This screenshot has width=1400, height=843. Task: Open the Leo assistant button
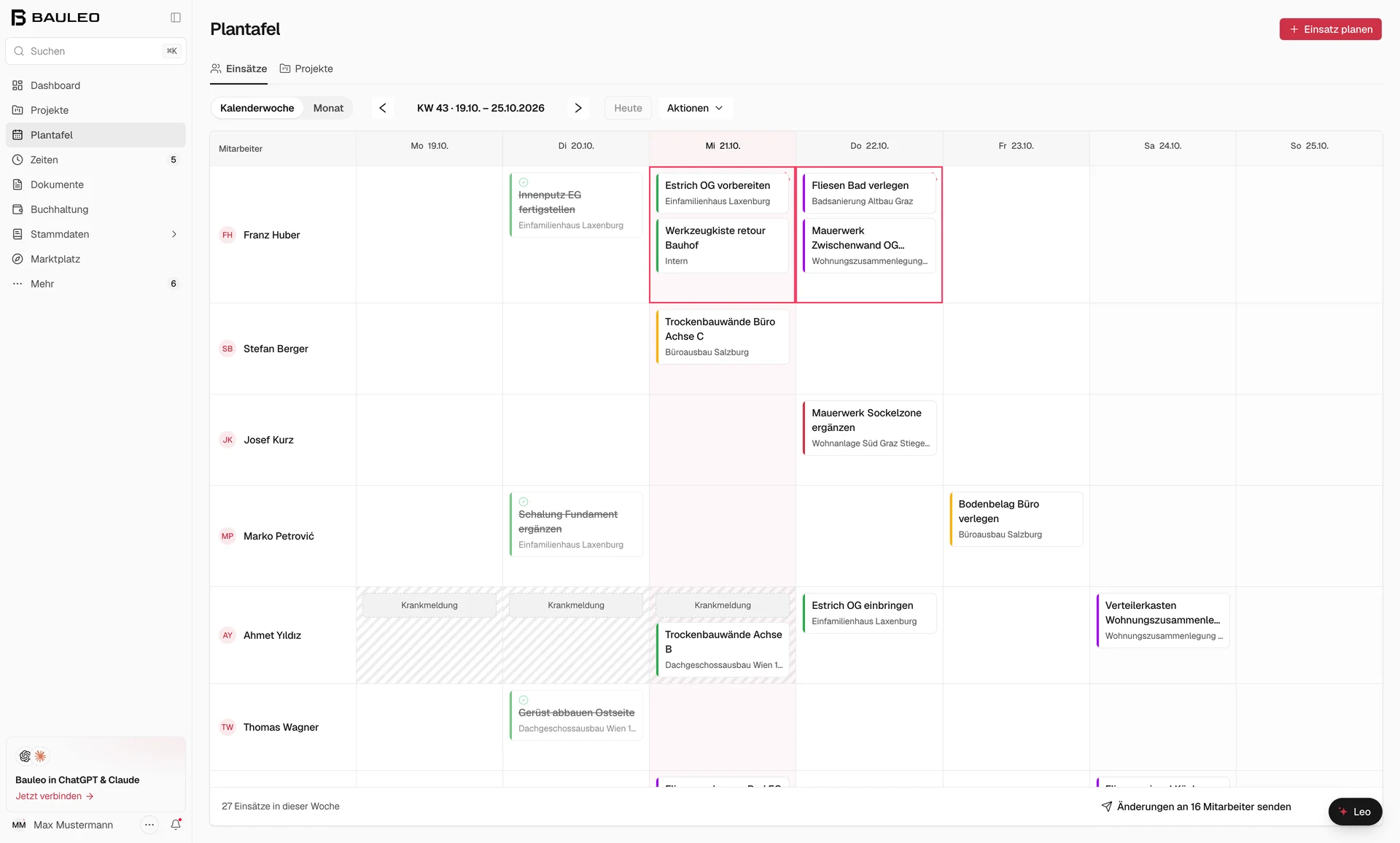pos(1355,812)
